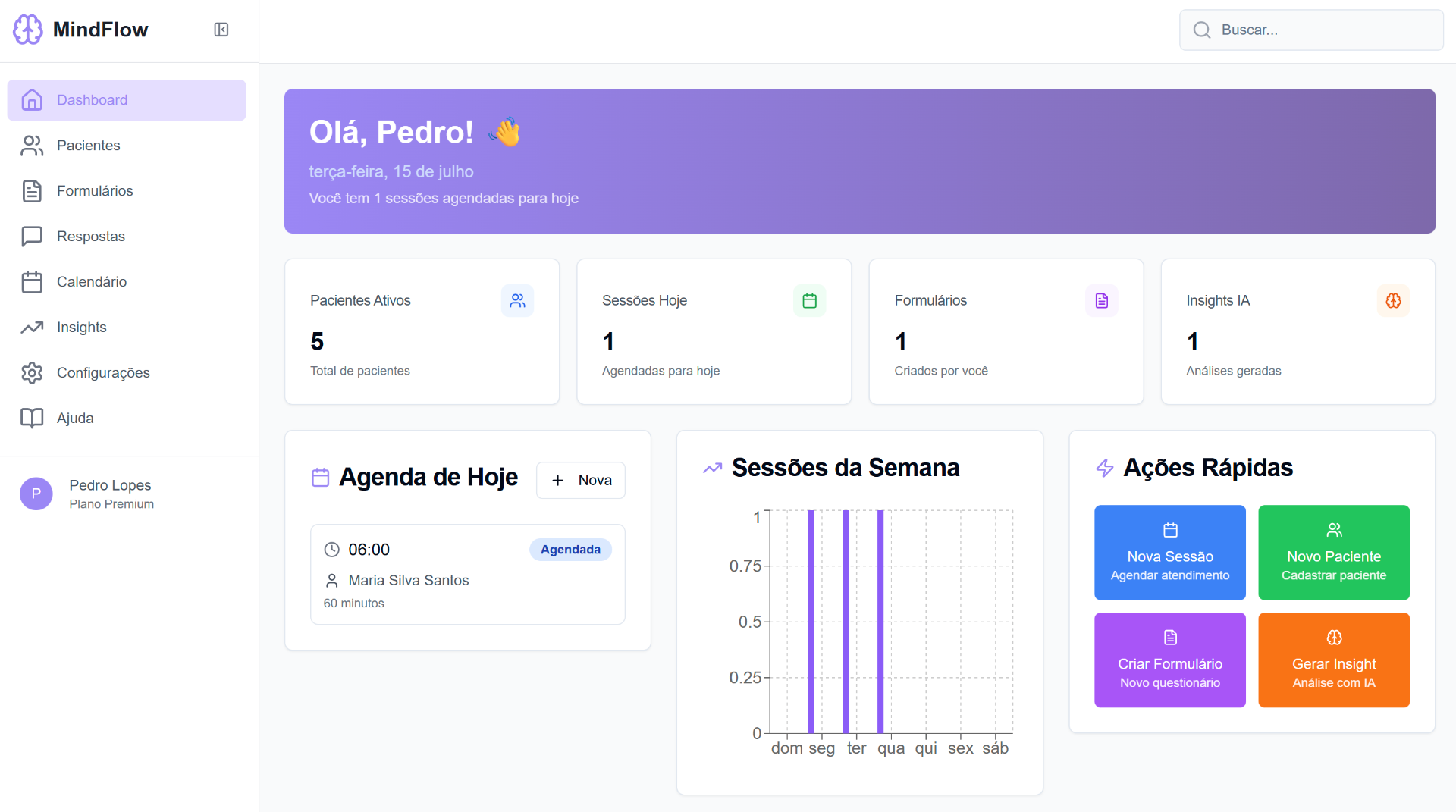Collapse the sidebar with the panel icon
1456x812 pixels.
pyautogui.click(x=221, y=30)
